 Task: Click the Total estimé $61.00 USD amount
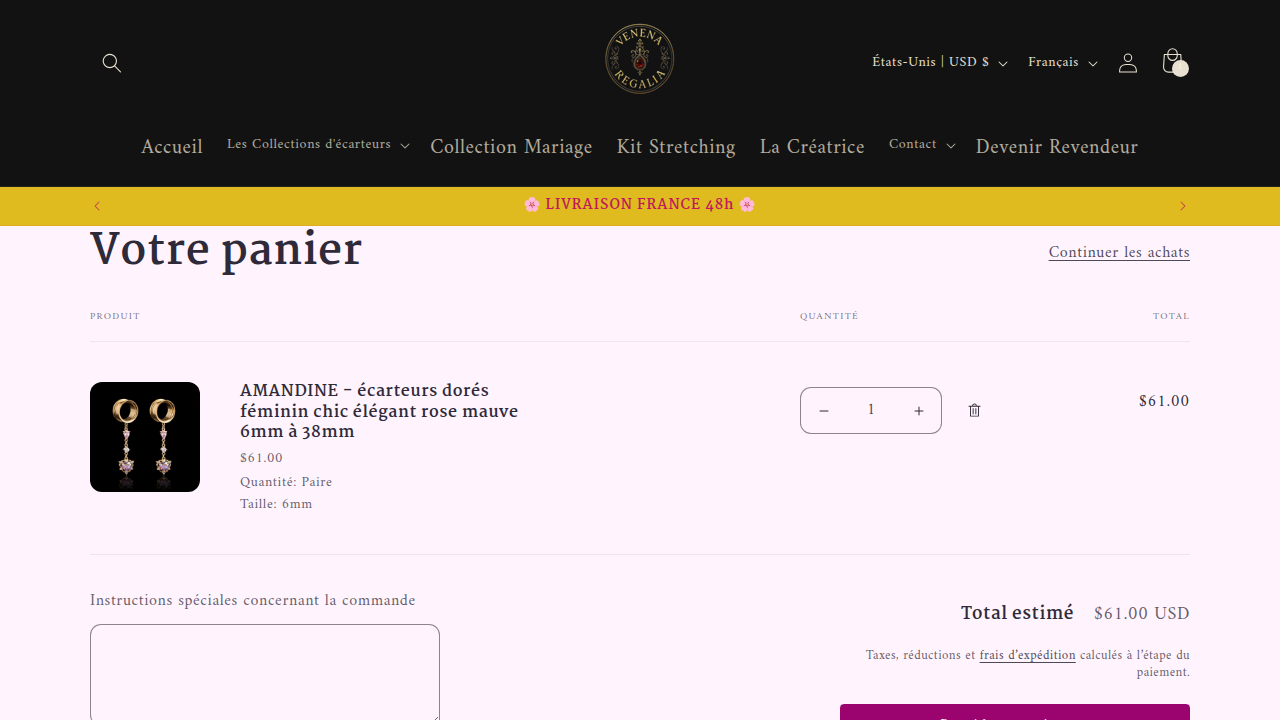coord(1142,614)
